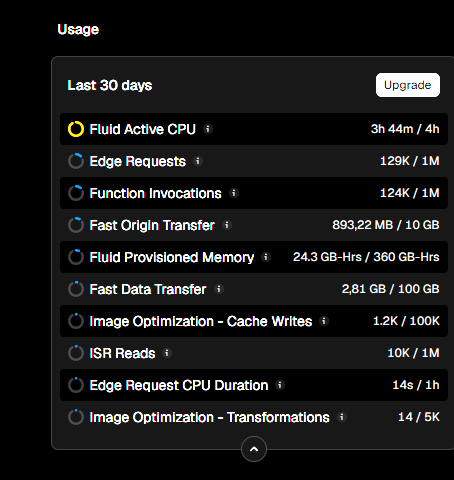This screenshot has width=454, height=480.
Task: Open info icon for Image Optimization Transformations
Action: [342, 417]
